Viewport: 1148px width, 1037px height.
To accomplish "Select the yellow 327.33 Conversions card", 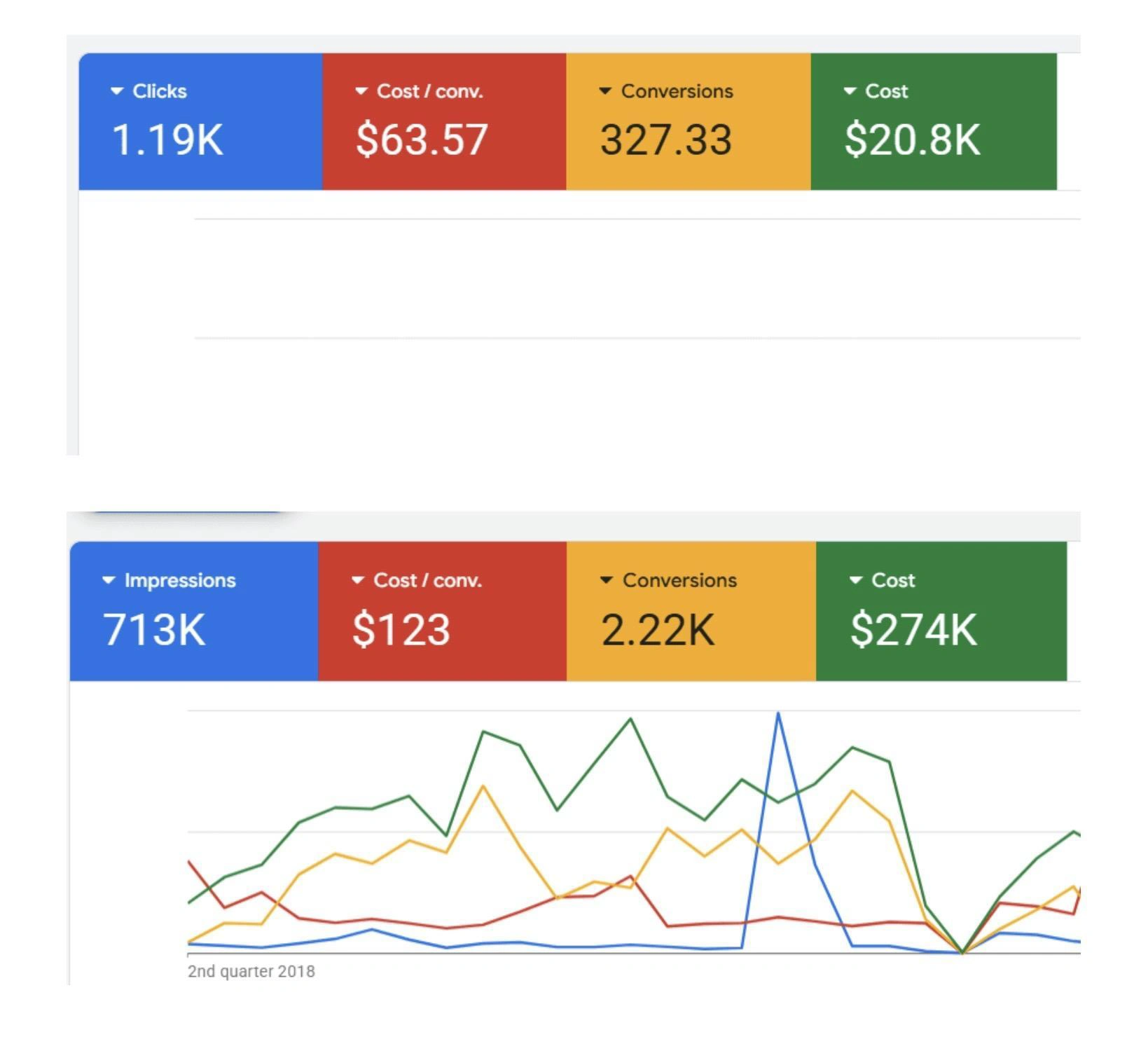I will [689, 121].
